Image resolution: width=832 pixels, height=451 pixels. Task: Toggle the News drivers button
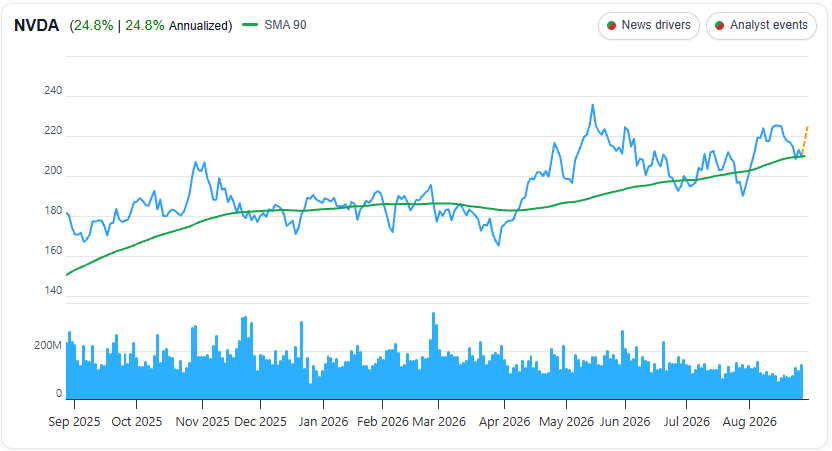click(x=649, y=25)
